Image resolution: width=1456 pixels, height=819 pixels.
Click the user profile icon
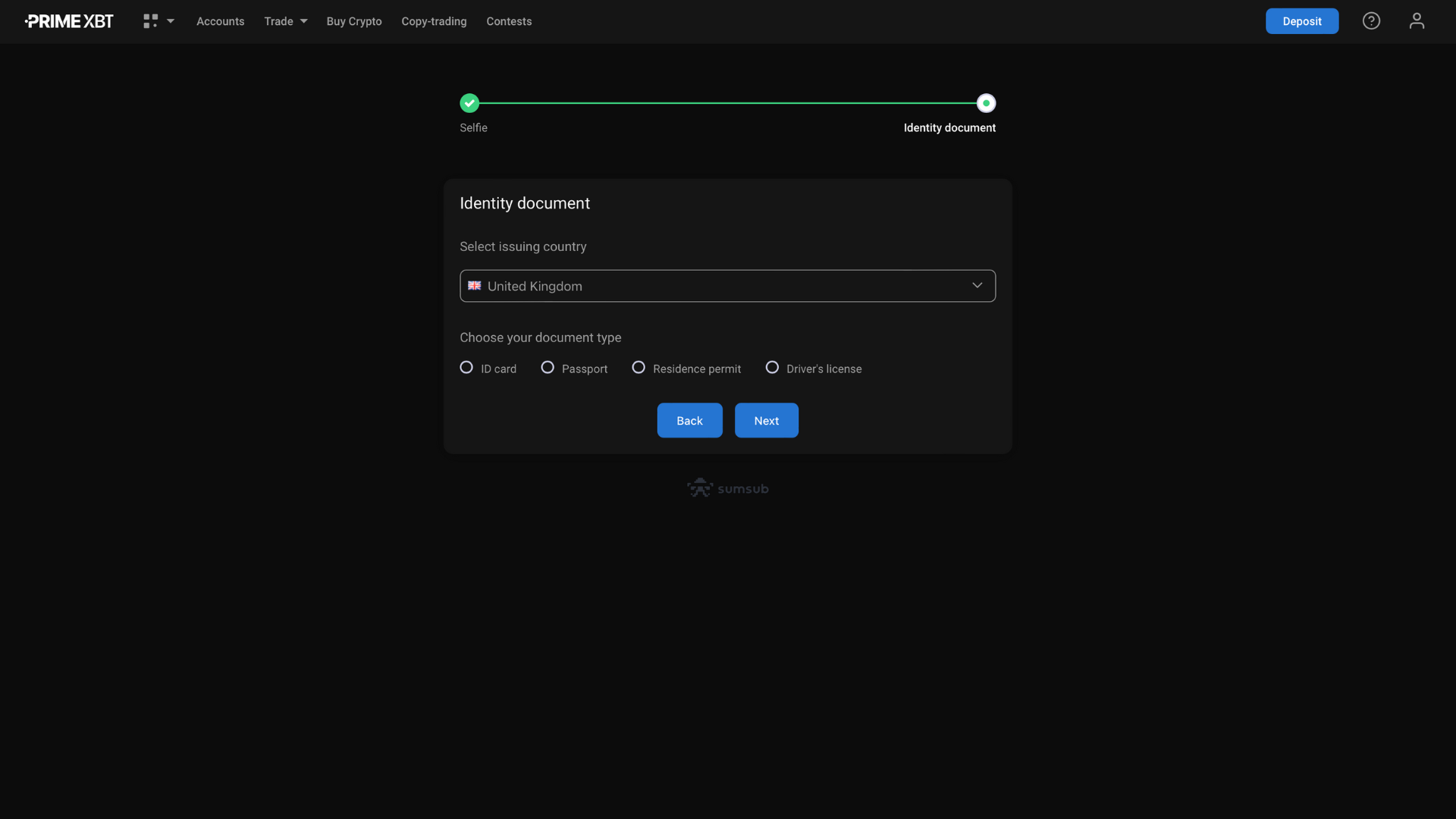[1418, 21]
